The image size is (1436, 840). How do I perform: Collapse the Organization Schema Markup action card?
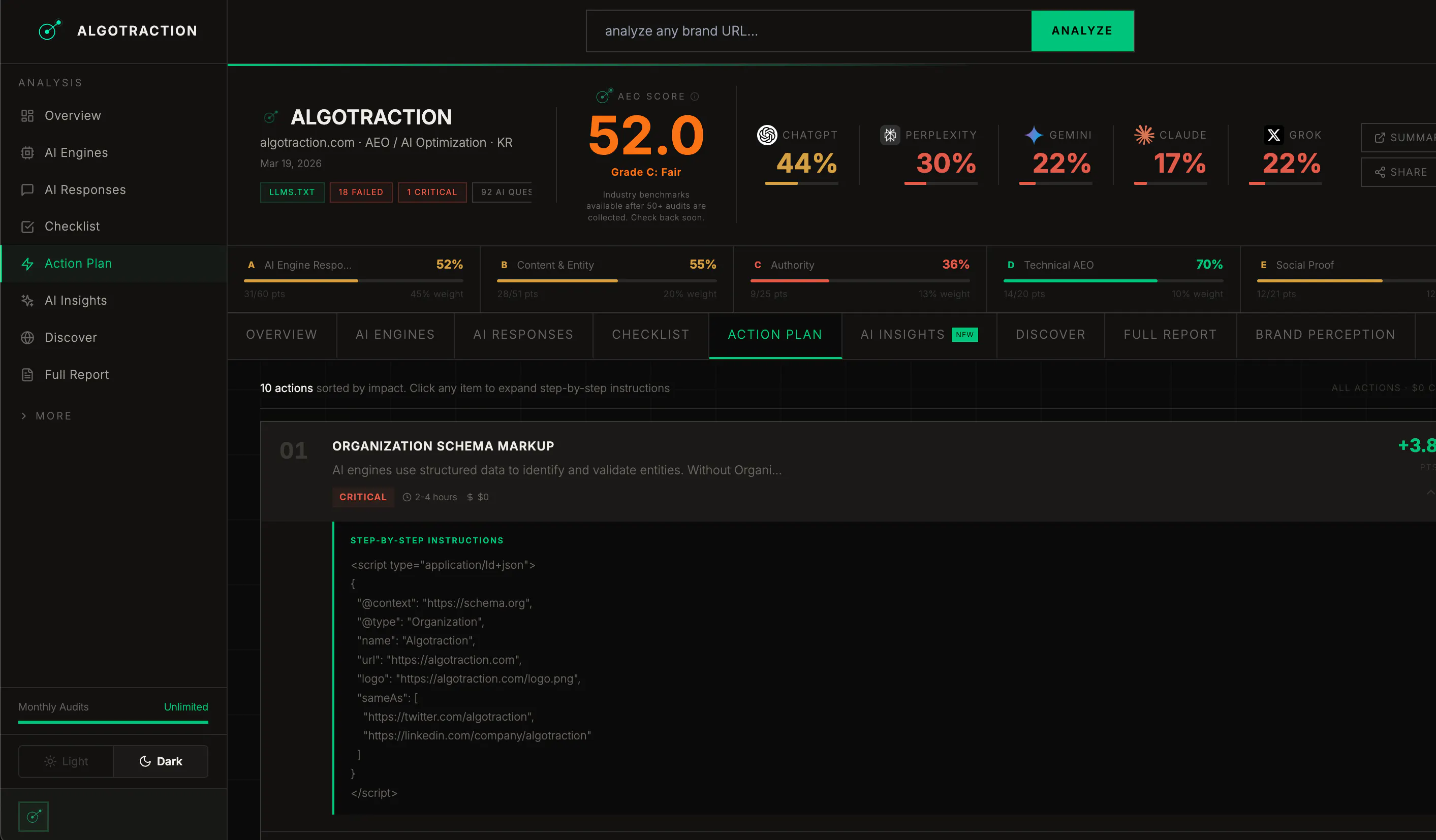(x=1430, y=493)
